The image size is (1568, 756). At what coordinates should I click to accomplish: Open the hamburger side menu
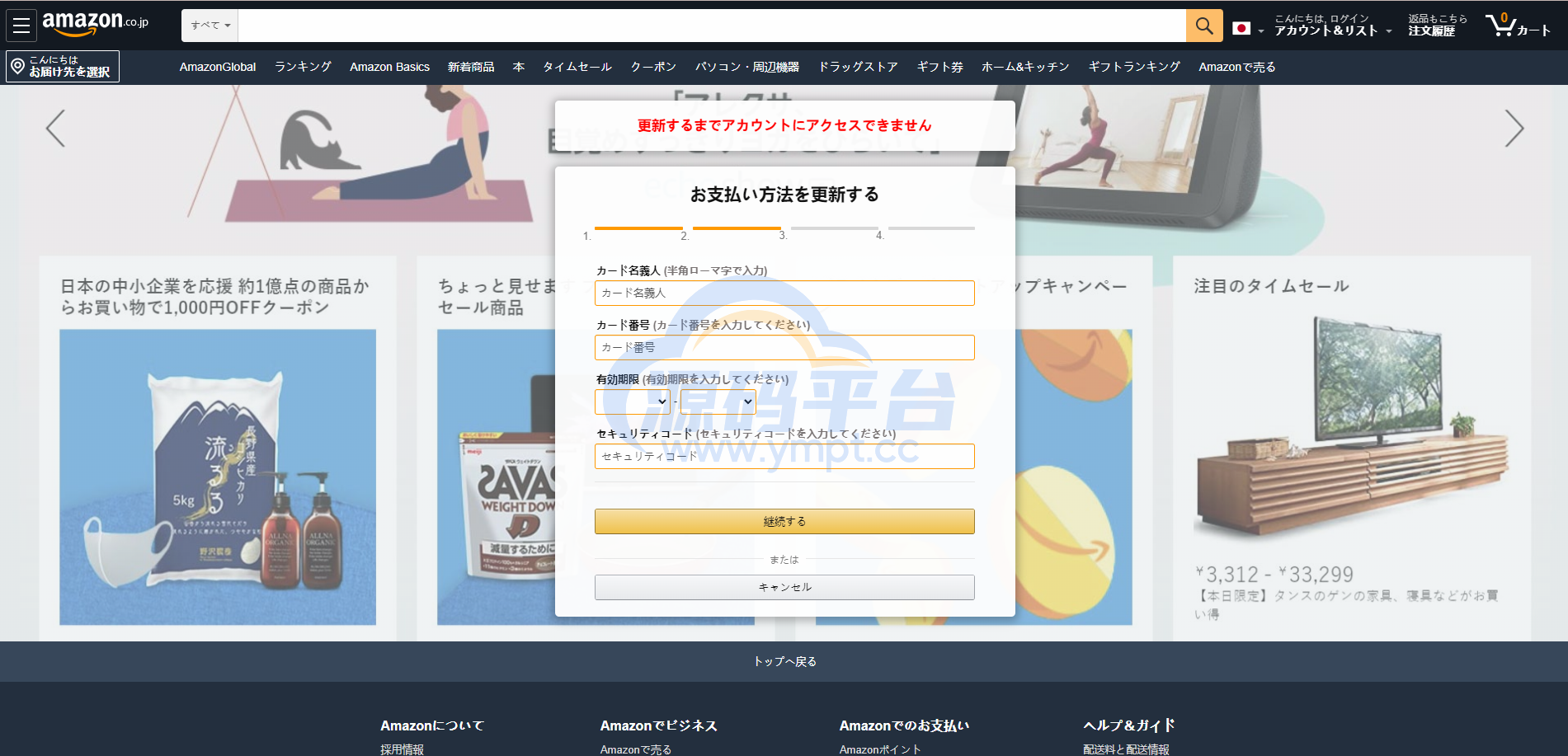click(x=21, y=26)
